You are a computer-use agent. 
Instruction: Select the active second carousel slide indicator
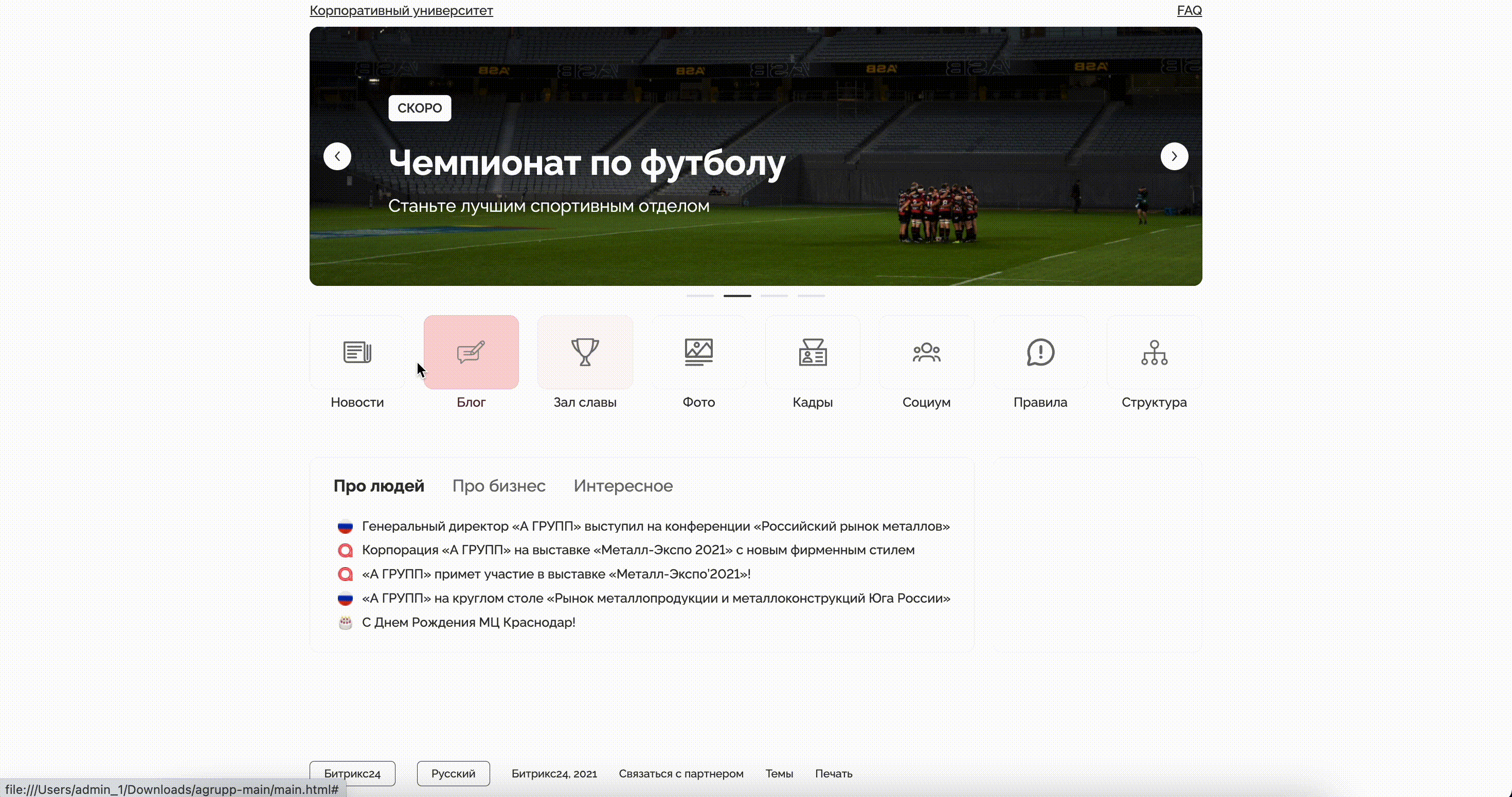pyautogui.click(x=737, y=296)
